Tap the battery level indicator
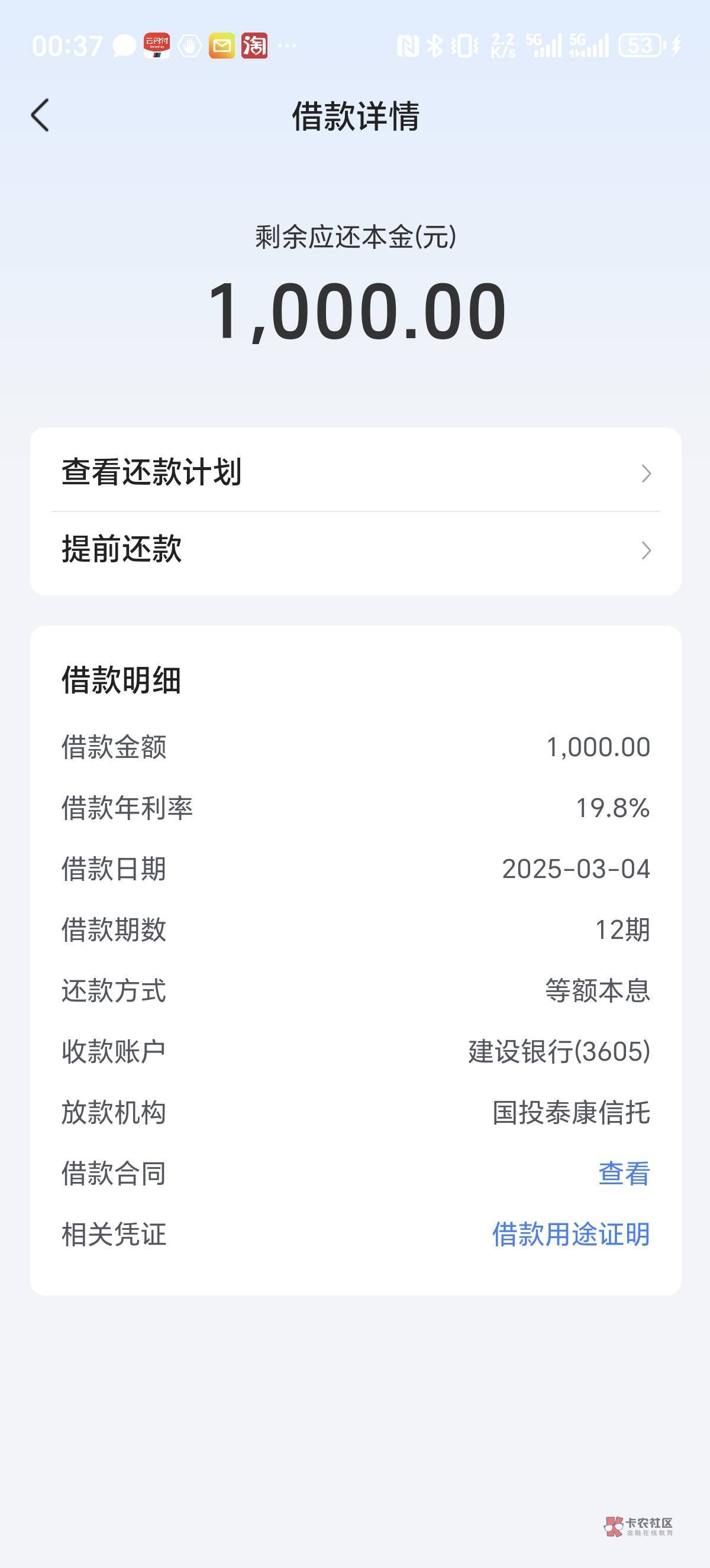Viewport: 710px width, 1568px height. [x=641, y=46]
